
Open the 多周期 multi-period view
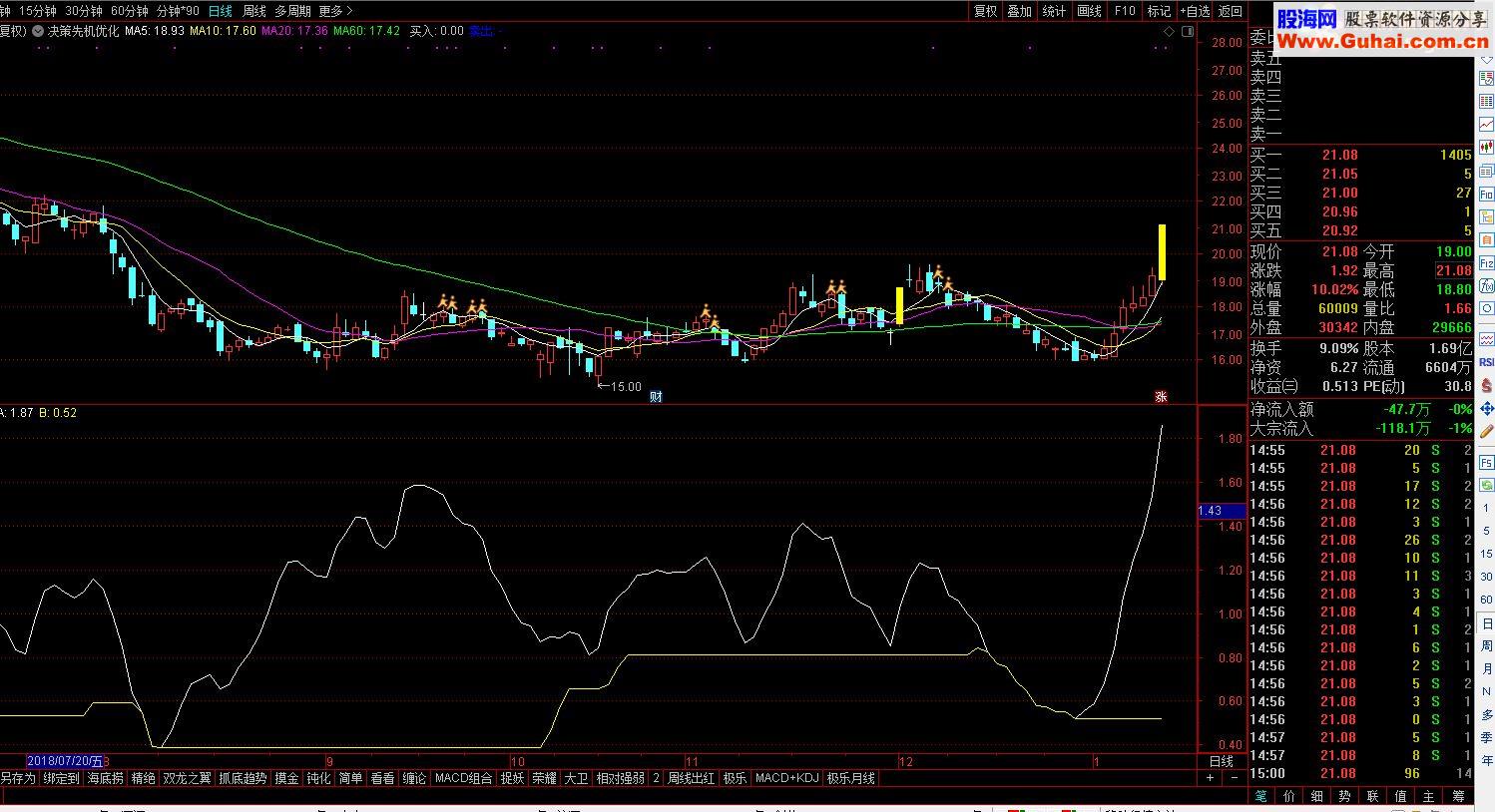coord(292,11)
